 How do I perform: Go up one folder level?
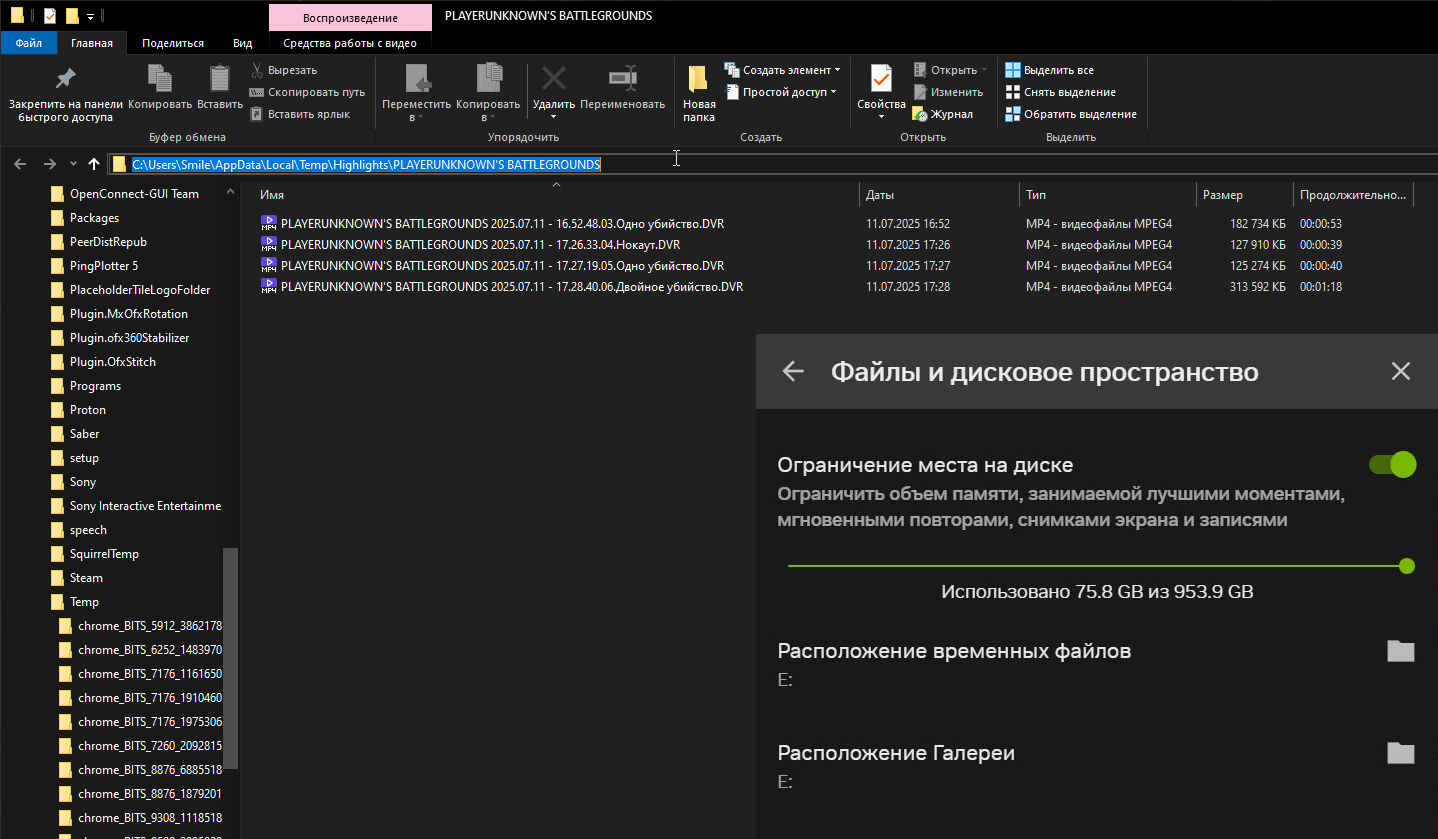pos(94,164)
